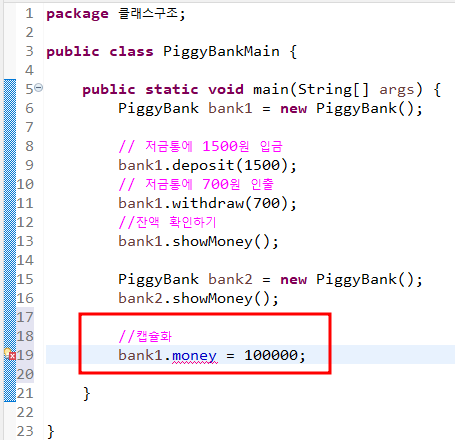
Task: Click the 저금통에 1500원 입금 comment
Action: coord(200,146)
